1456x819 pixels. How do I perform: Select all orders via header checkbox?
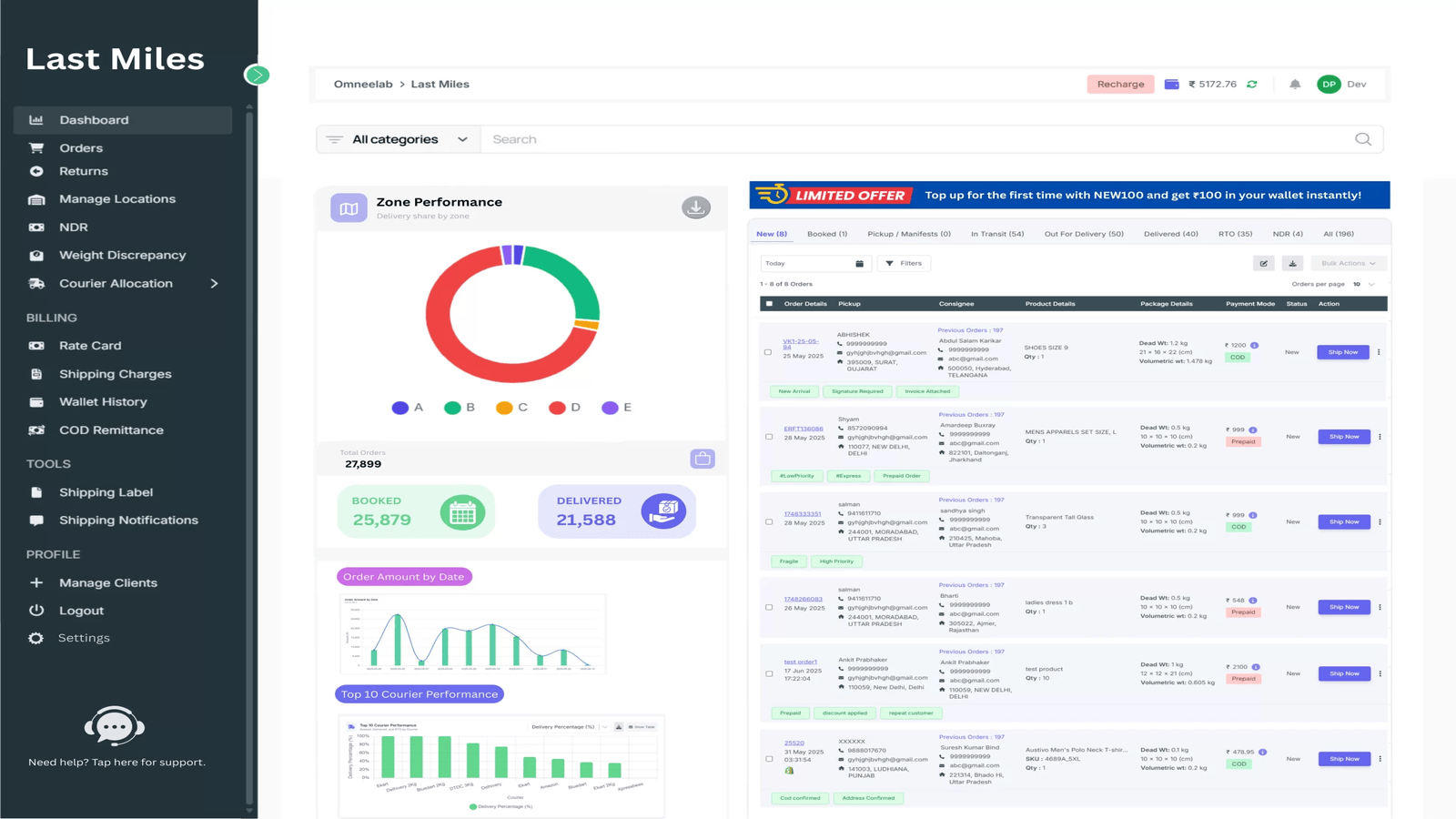[769, 304]
